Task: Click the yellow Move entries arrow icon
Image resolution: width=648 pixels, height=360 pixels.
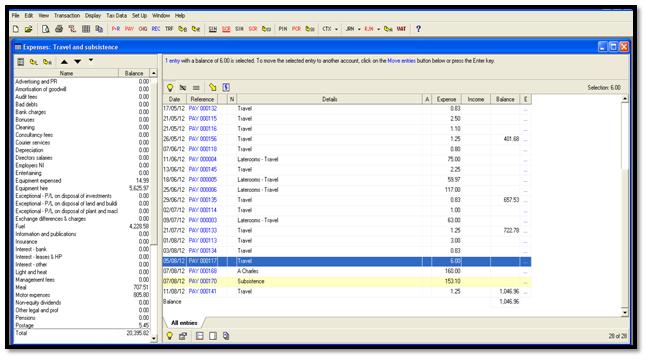Action: click(212, 88)
